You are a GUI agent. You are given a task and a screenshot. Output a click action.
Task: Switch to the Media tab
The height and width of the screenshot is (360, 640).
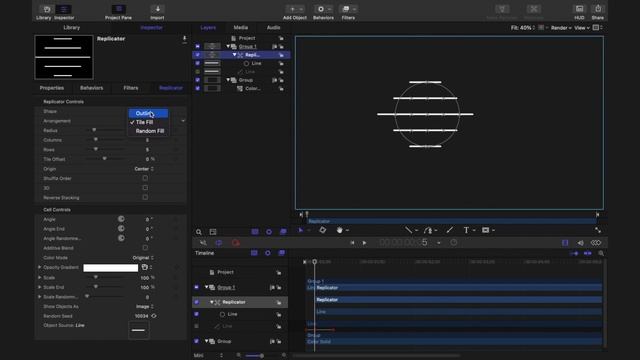241,28
